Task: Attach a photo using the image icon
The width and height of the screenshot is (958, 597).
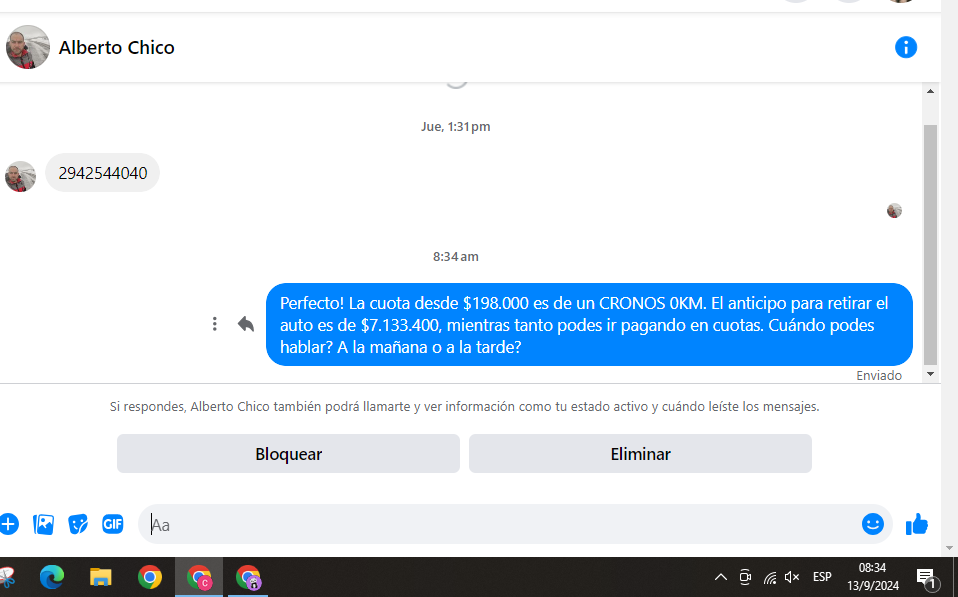Action: 43,524
